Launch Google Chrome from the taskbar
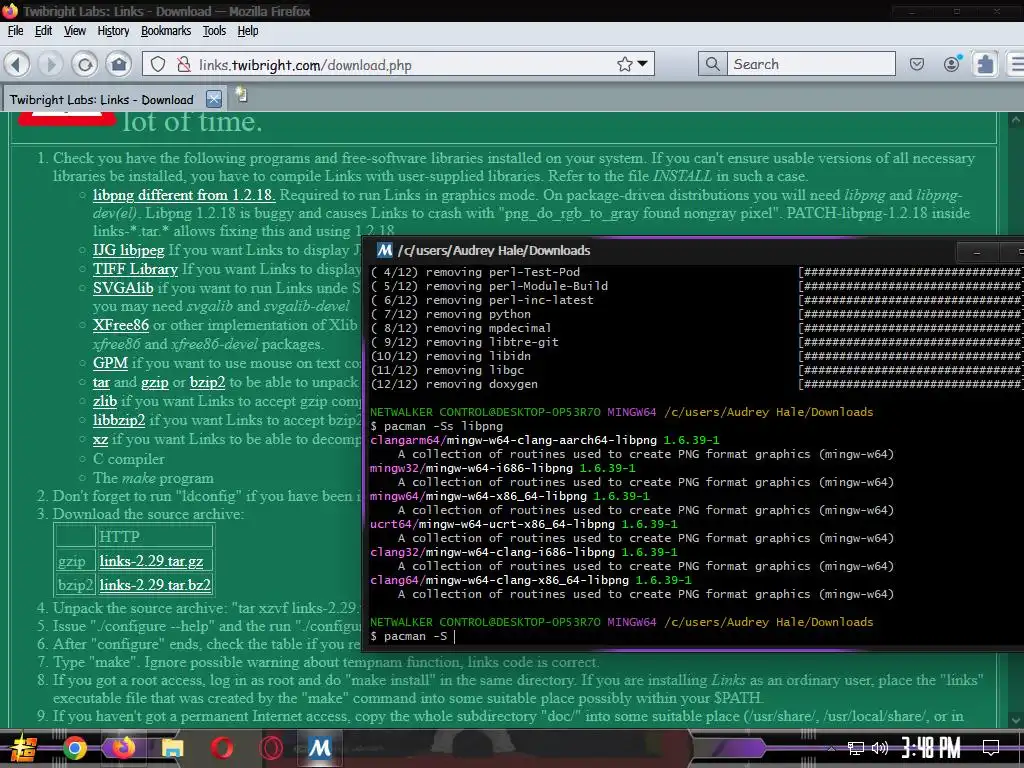 click(74, 748)
